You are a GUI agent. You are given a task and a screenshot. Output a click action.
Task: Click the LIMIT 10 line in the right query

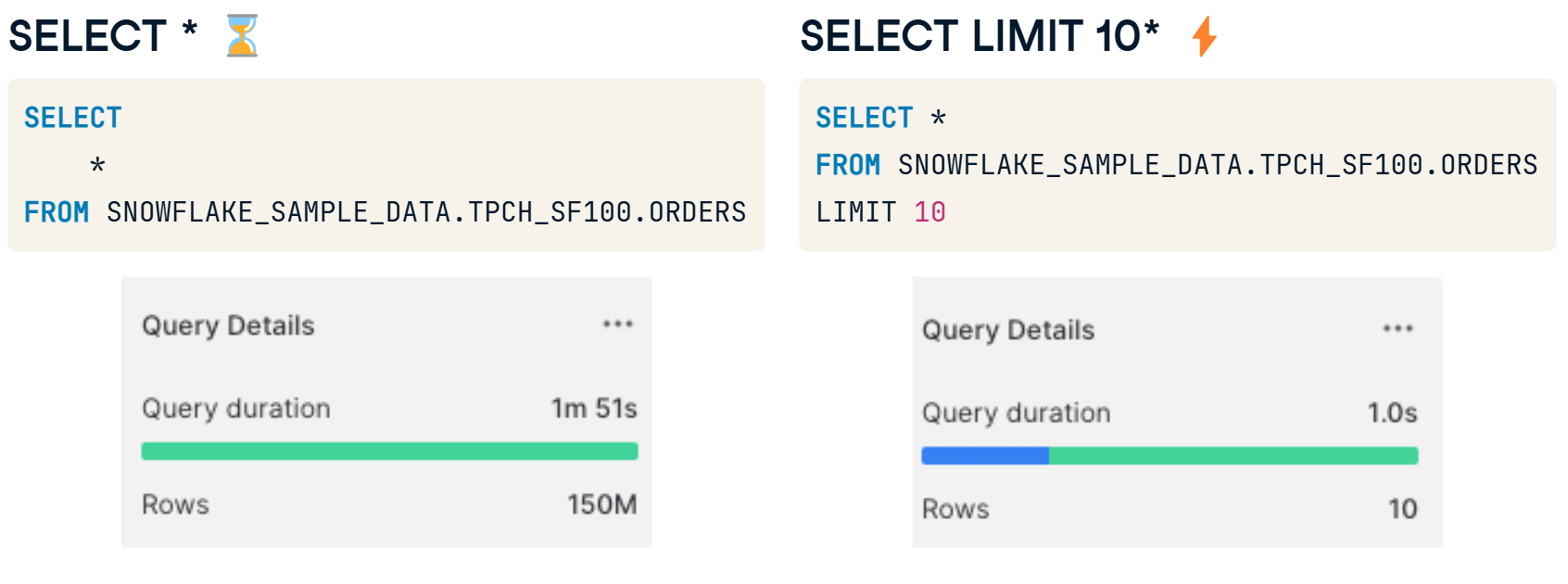click(x=880, y=212)
